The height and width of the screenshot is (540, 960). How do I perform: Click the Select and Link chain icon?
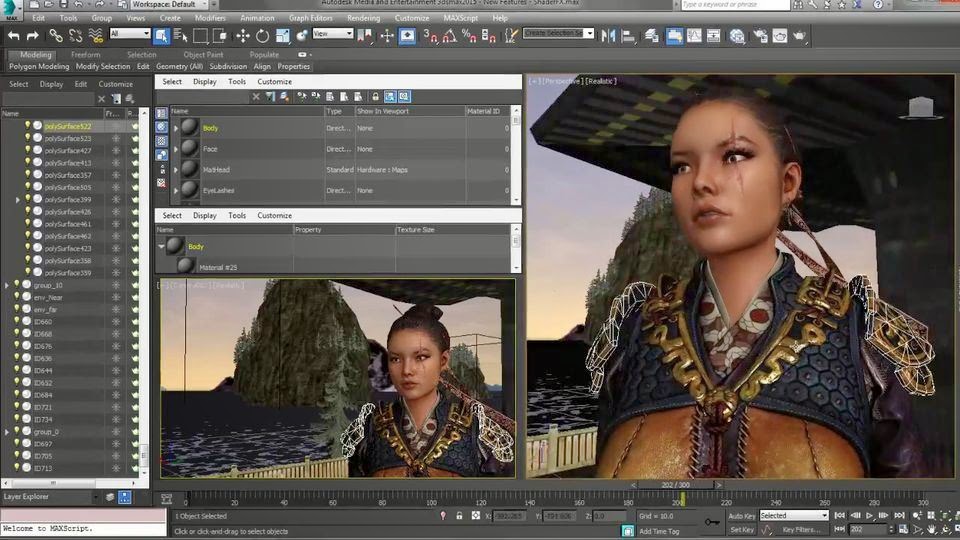pyautogui.click(x=56, y=36)
